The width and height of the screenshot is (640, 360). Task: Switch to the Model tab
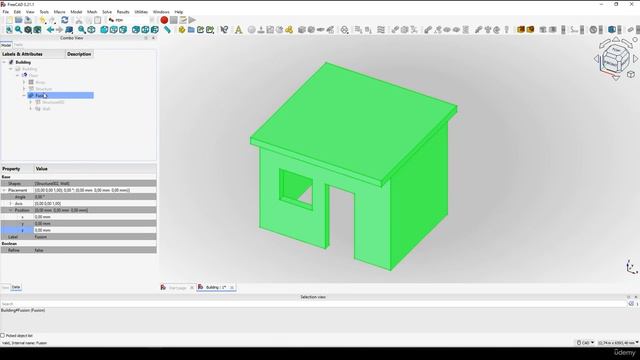(x=6, y=45)
